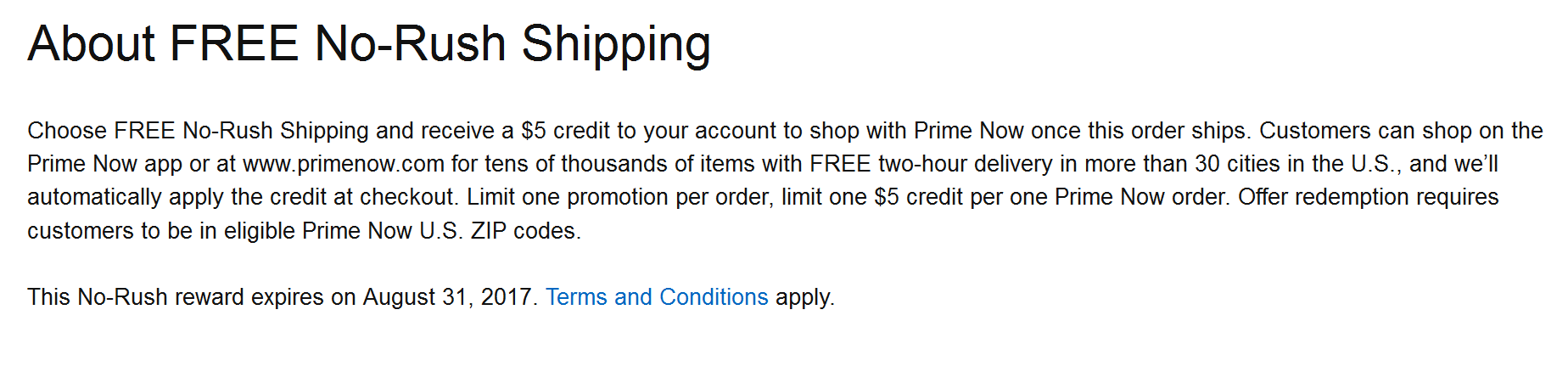Click the "August 31, 2017" expiration date

point(447,297)
